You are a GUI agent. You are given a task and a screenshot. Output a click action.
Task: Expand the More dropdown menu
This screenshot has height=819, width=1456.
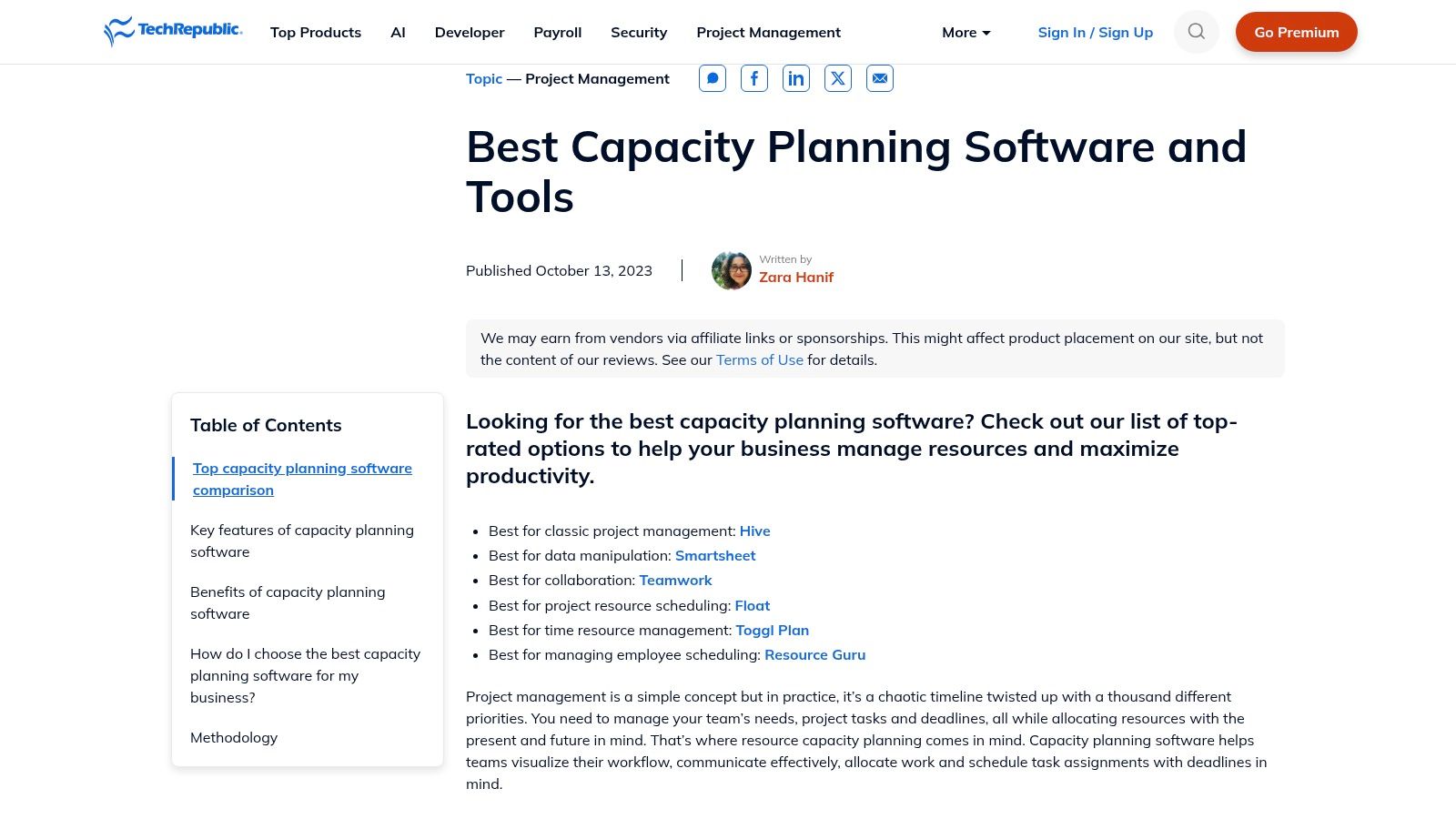[966, 32]
